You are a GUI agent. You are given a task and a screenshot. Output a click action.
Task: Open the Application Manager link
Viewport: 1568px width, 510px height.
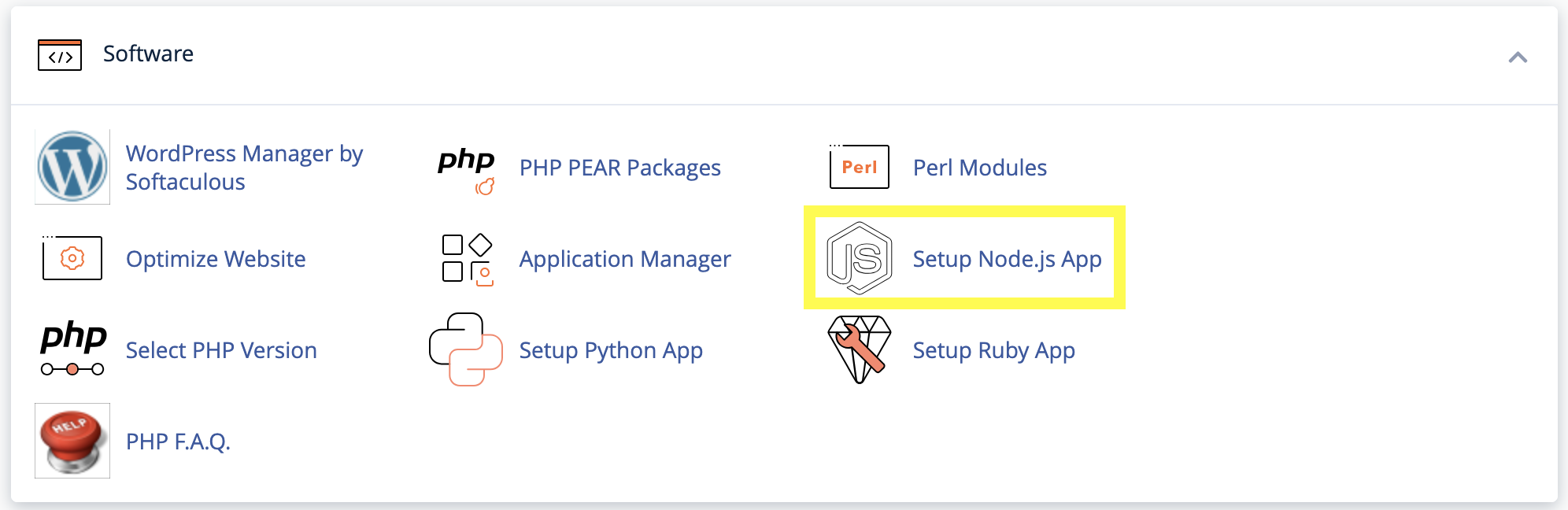pyautogui.click(x=625, y=259)
